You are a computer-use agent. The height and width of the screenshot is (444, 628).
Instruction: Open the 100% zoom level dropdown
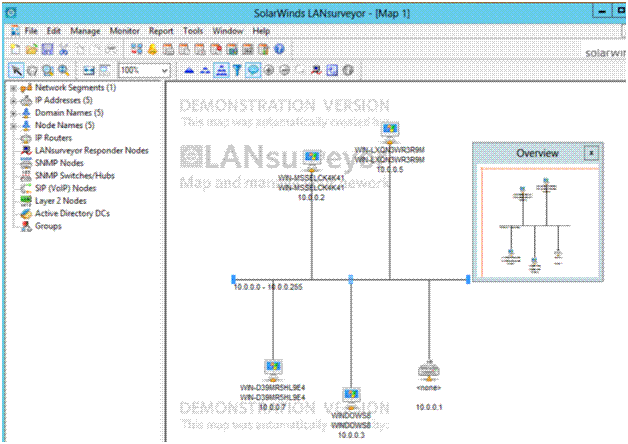click(x=164, y=71)
